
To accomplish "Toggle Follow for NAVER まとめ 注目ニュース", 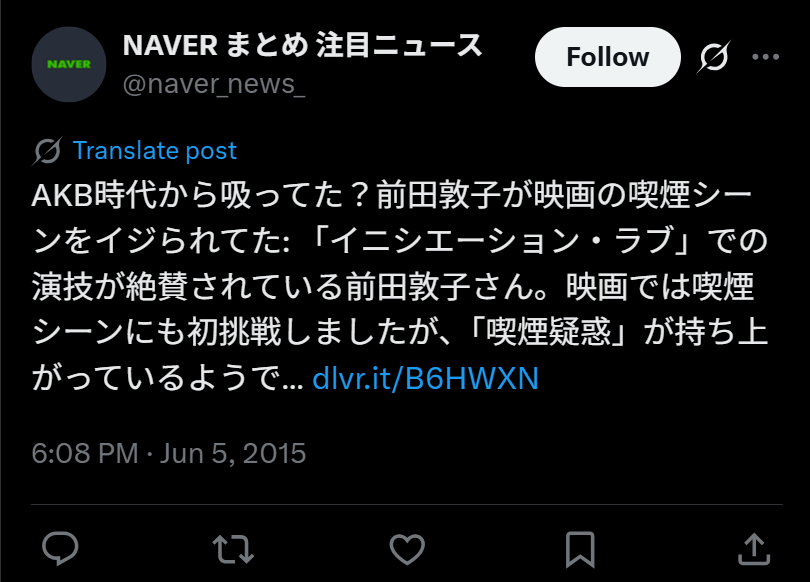I will point(608,57).
